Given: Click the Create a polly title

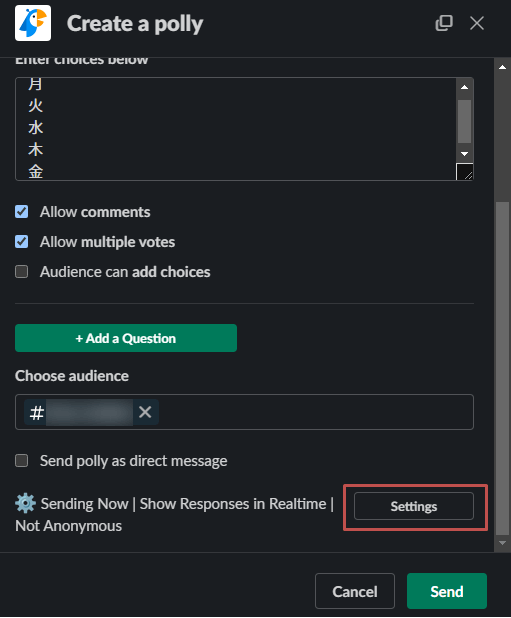Looking at the screenshot, I should 135,24.
